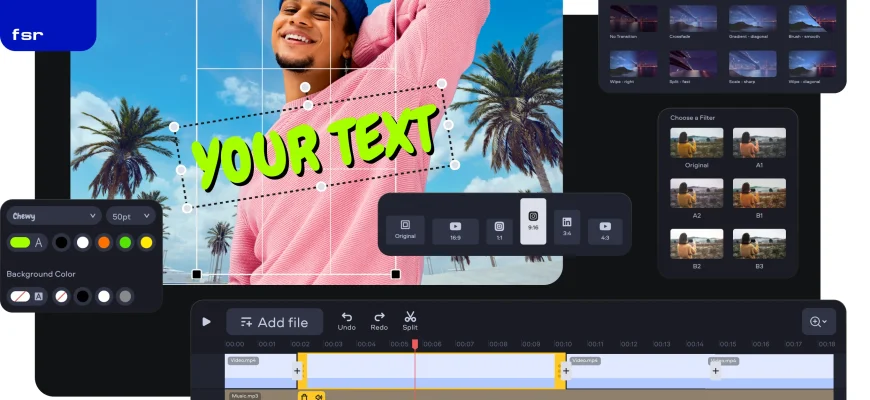Select the Wipe diagonal transition
The width and height of the screenshot is (870, 400).
[x=812, y=64]
